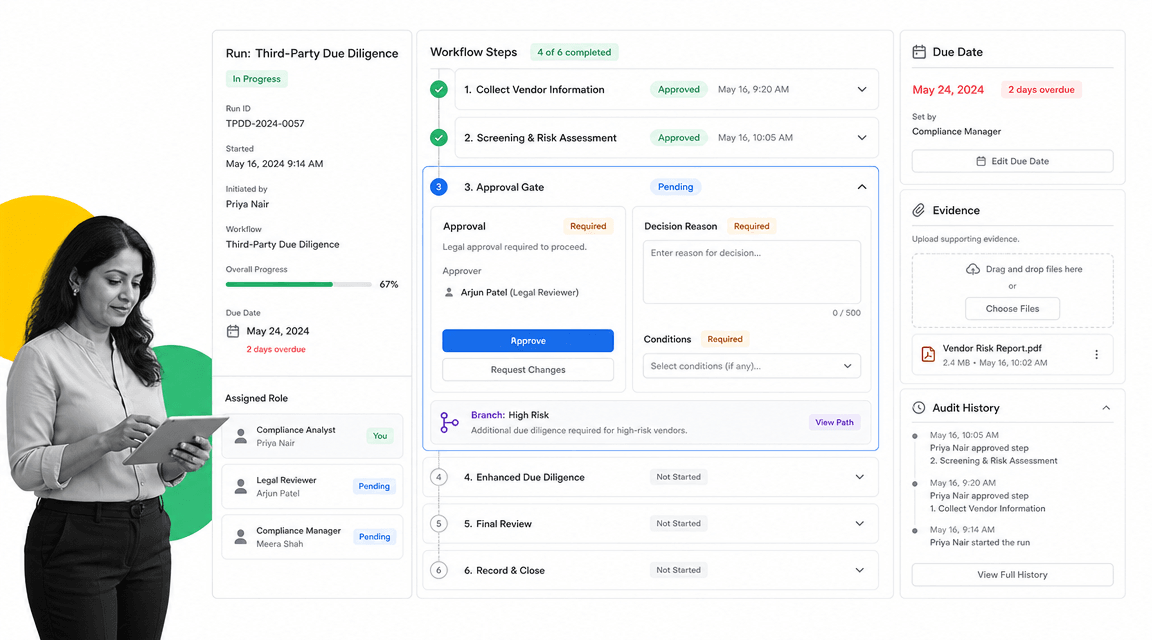Click the Choose Files button
Image resolution: width=1152 pixels, height=640 pixels.
point(1012,309)
